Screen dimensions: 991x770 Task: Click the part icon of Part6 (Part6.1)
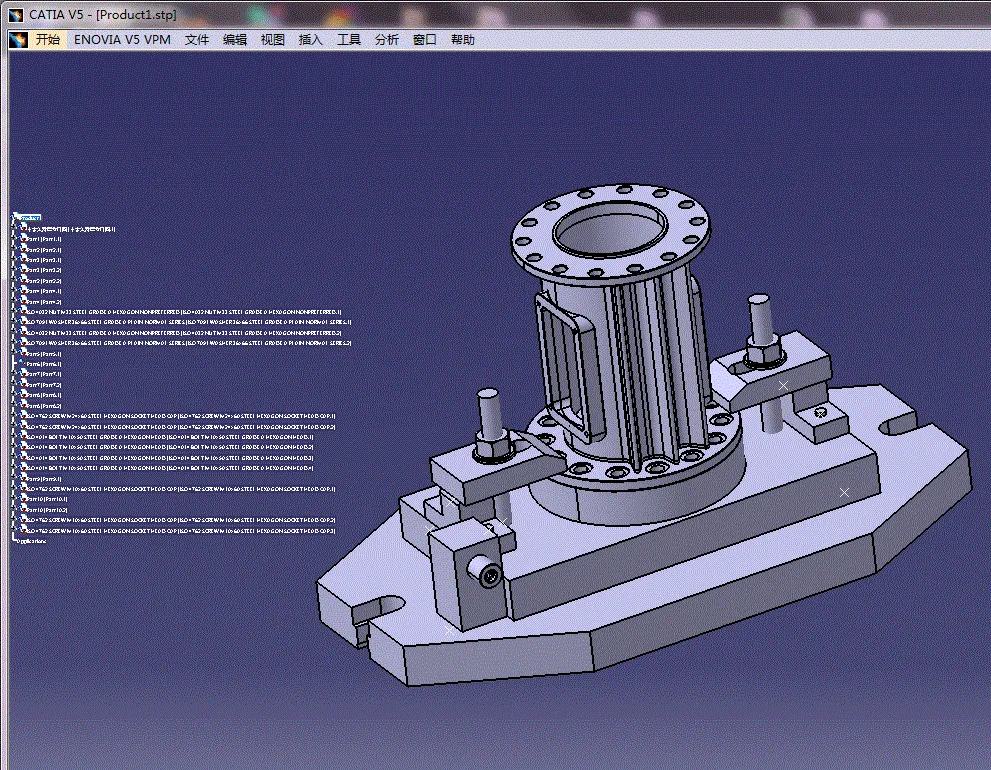[x=21, y=362]
